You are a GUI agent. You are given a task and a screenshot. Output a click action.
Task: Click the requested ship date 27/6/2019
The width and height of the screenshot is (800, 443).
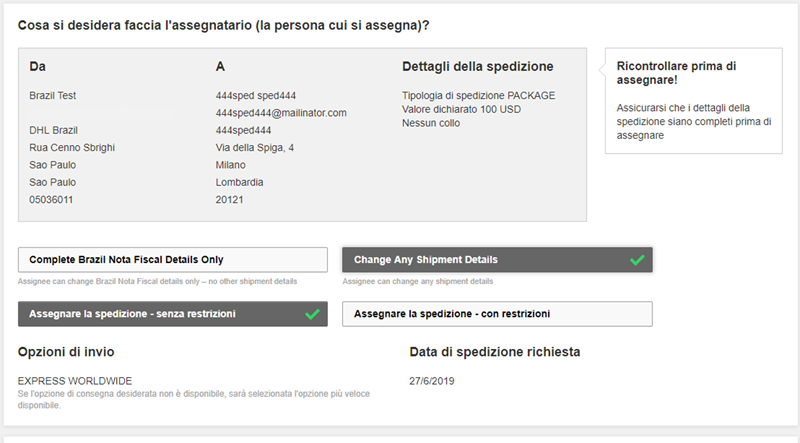click(x=432, y=381)
